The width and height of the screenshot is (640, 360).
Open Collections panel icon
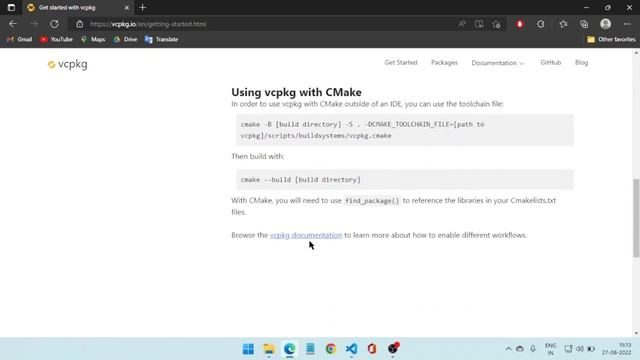coord(584,24)
